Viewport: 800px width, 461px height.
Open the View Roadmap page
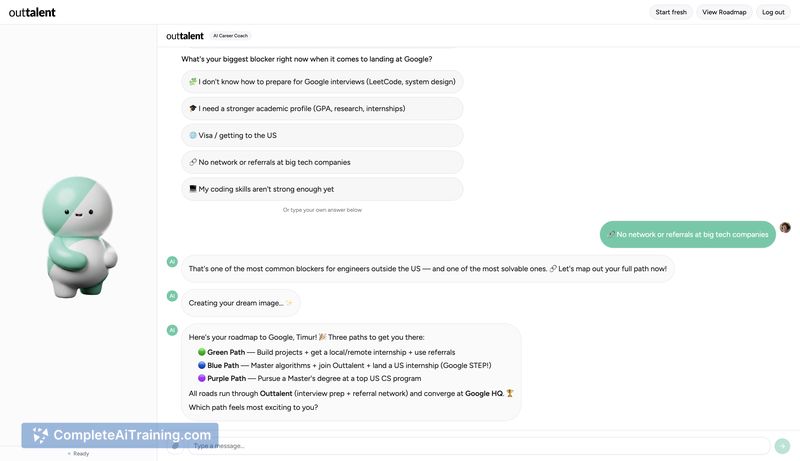pos(724,12)
